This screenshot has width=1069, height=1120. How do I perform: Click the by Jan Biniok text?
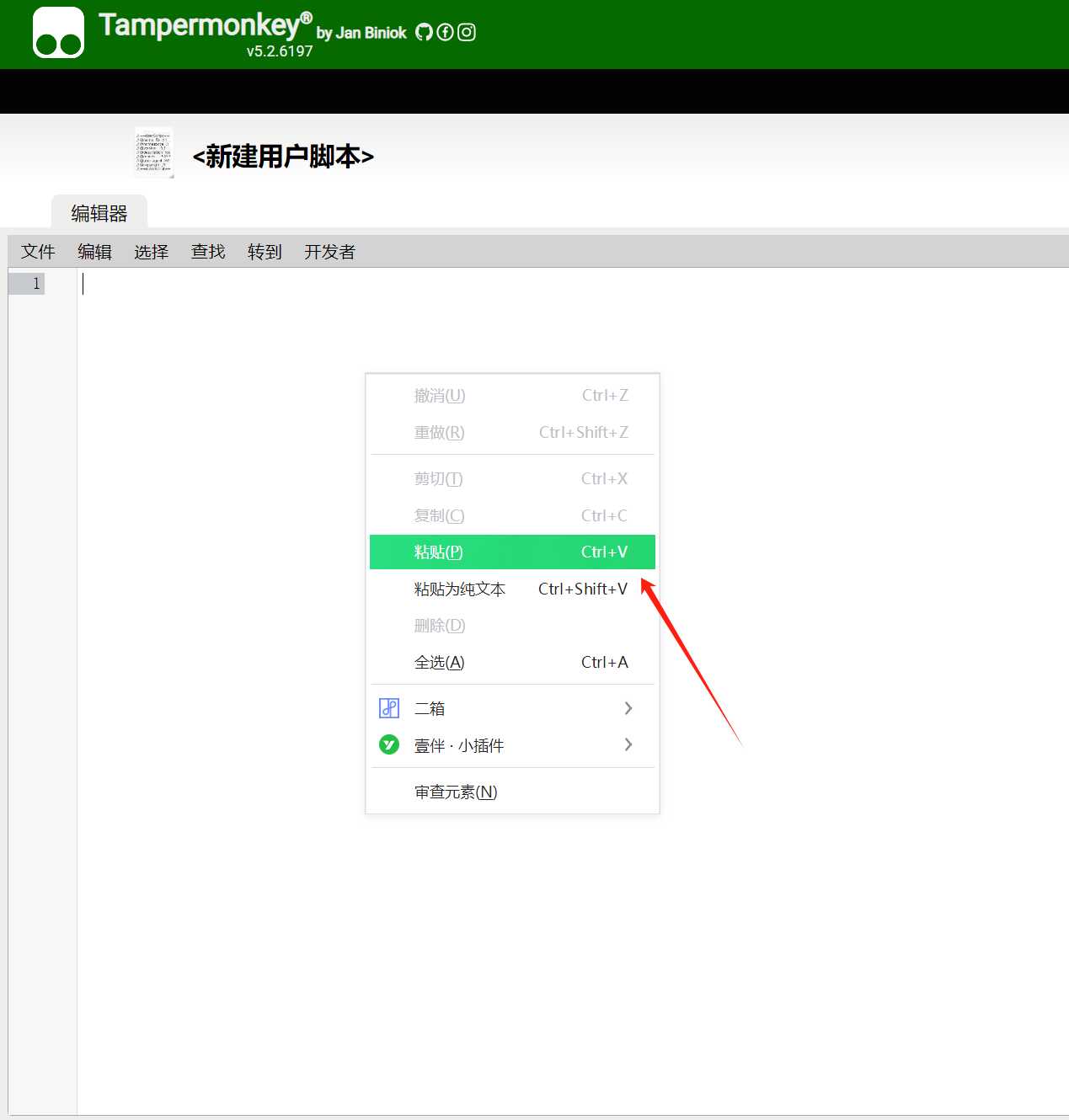click(361, 33)
